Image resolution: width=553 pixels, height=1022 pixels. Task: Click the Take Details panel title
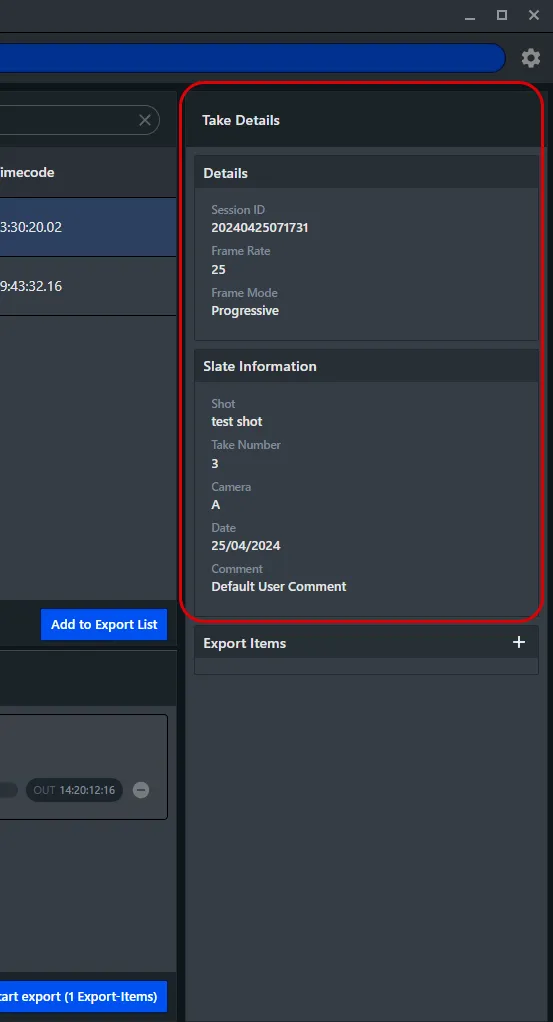[x=241, y=120]
